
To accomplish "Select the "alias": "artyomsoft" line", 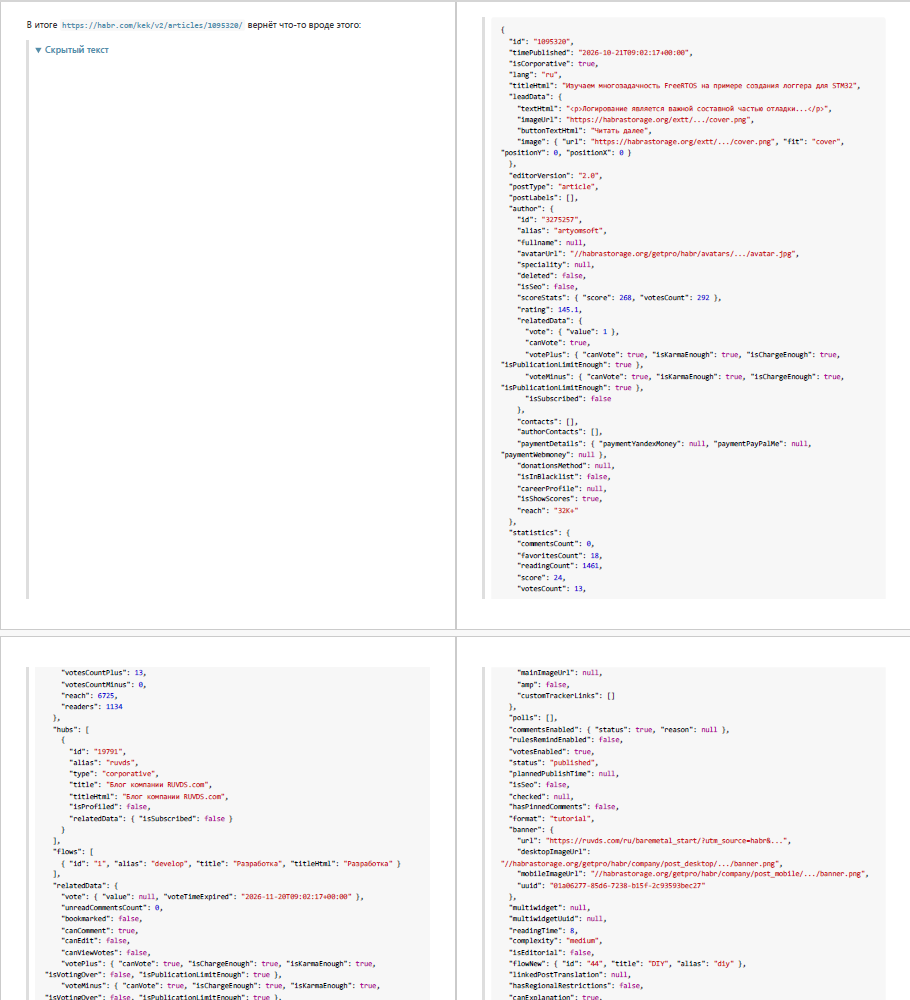I will coord(561,231).
